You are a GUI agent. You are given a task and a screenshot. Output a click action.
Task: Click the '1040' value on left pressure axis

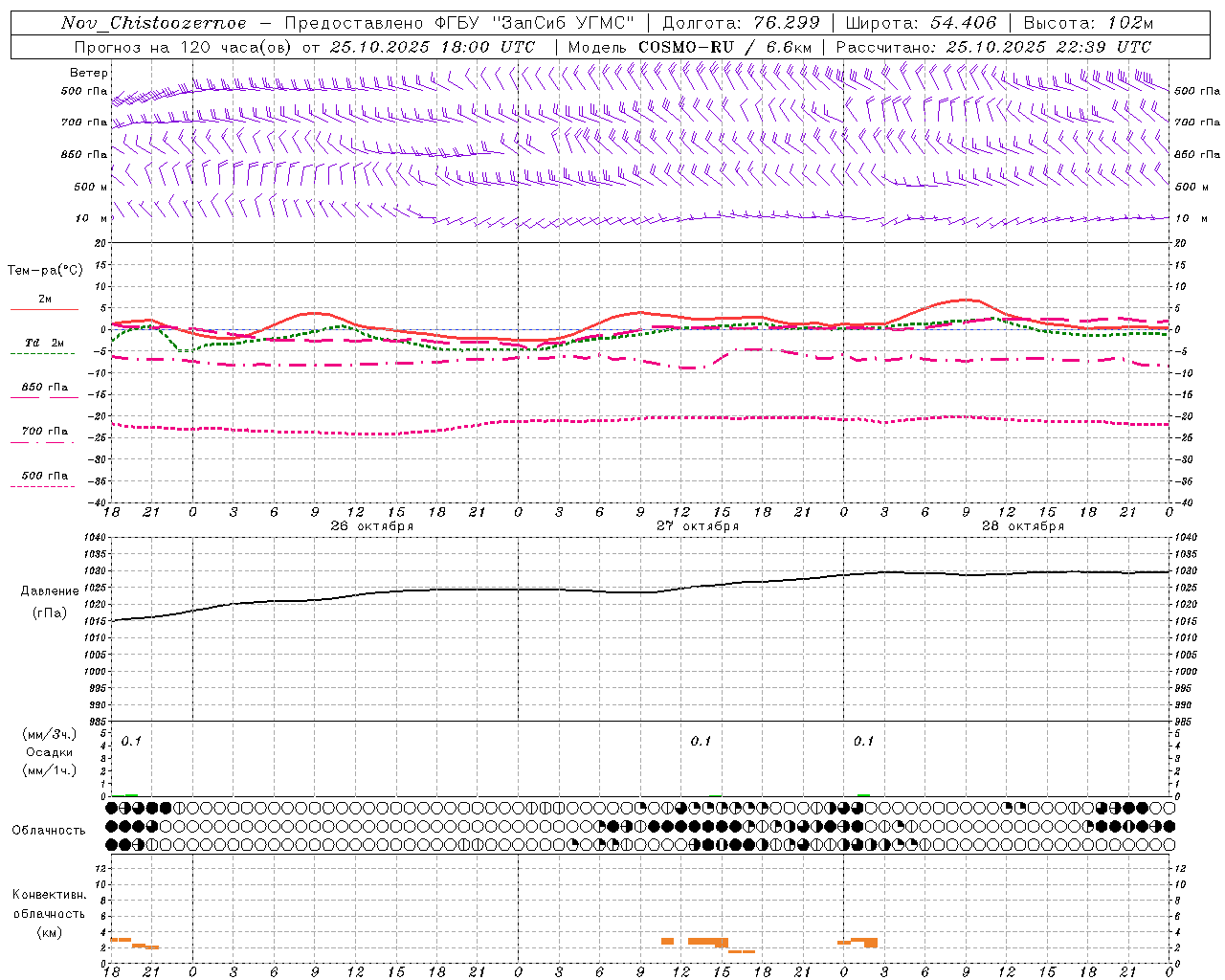point(94,538)
